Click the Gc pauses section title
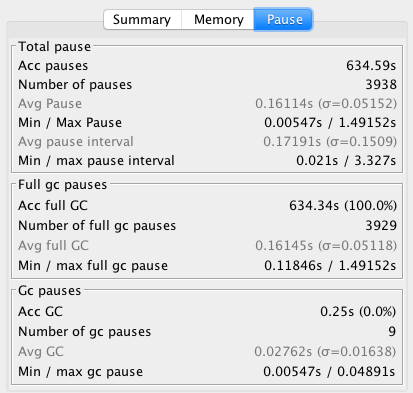 point(49,291)
